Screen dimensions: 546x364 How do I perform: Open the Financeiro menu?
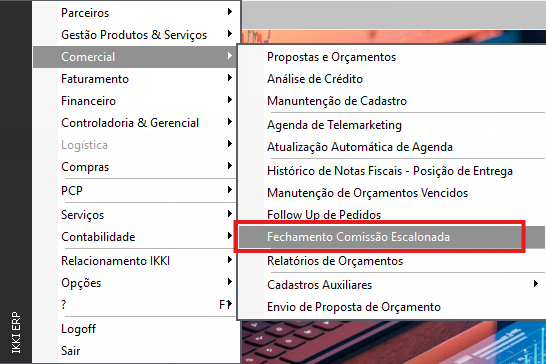(135, 101)
